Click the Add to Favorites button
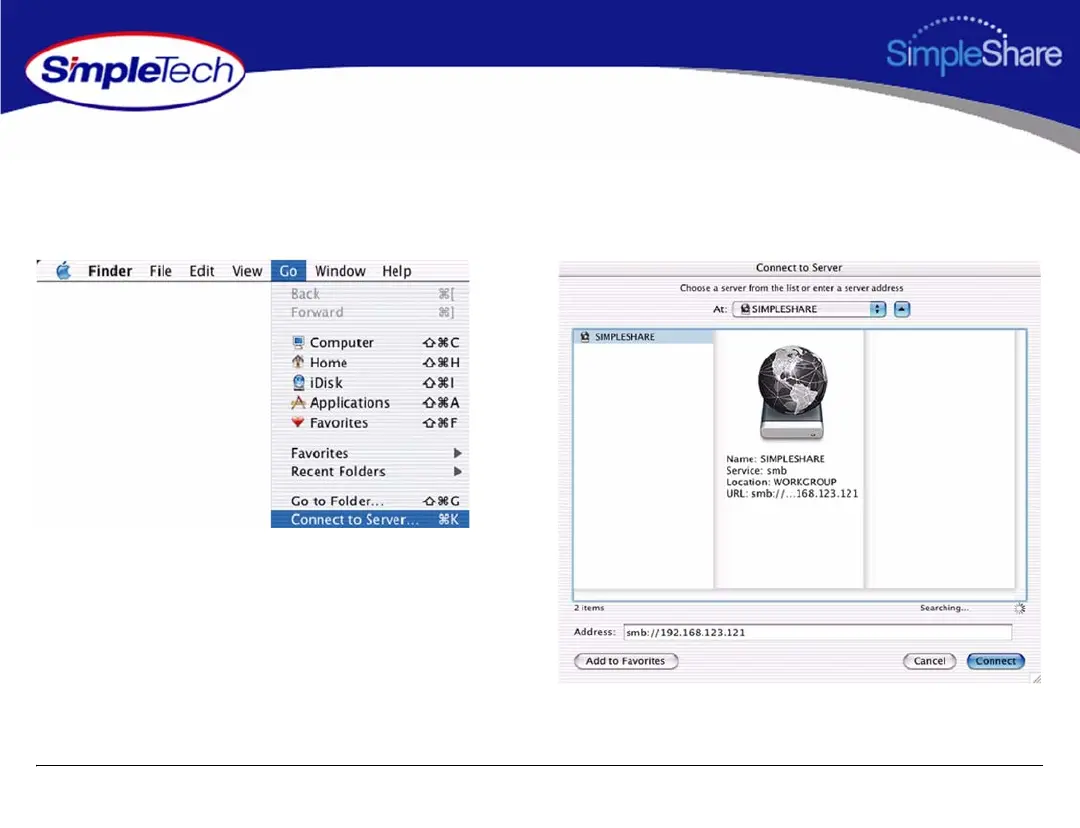 click(x=625, y=661)
